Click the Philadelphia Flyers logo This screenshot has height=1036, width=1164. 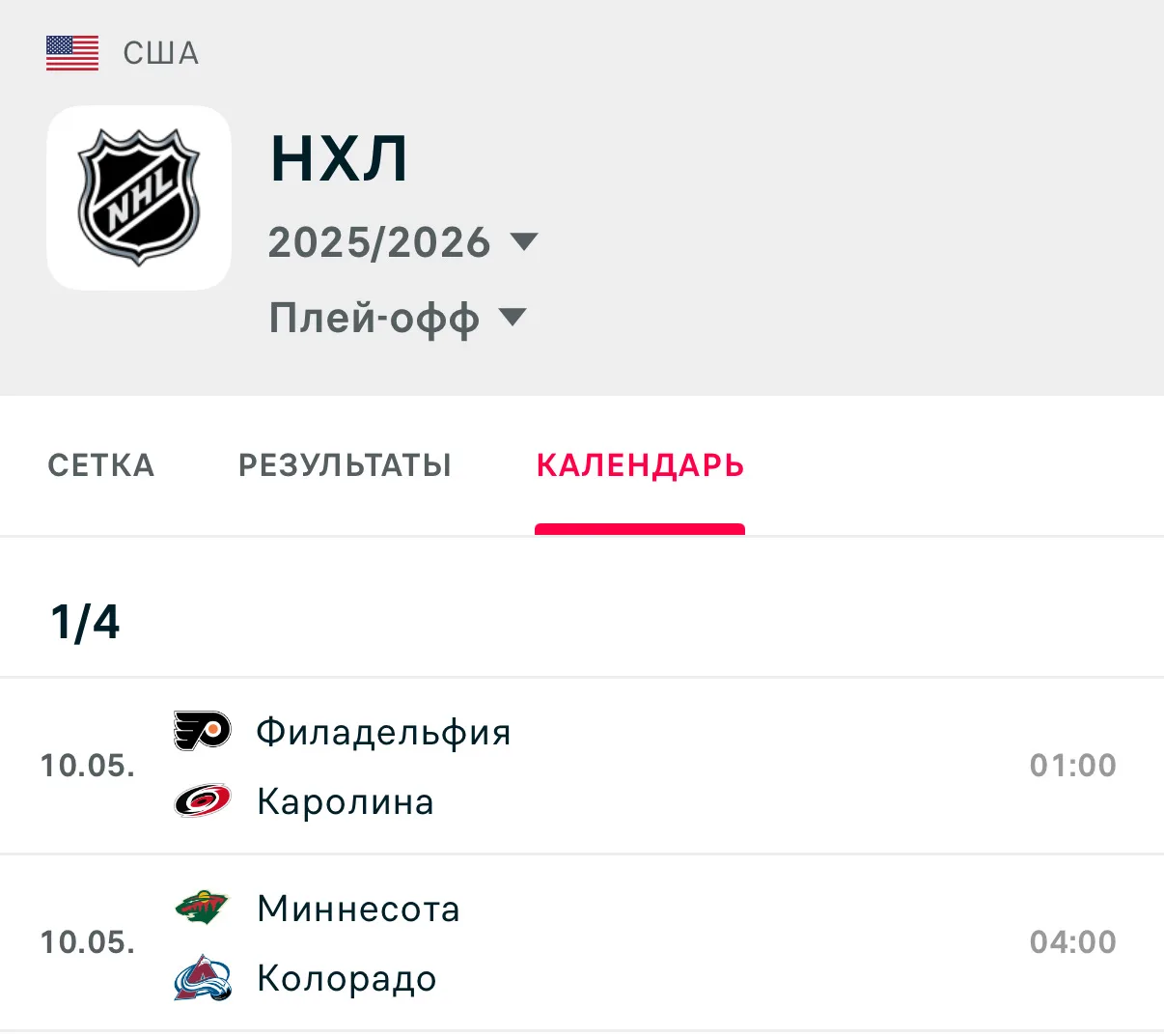point(202,731)
